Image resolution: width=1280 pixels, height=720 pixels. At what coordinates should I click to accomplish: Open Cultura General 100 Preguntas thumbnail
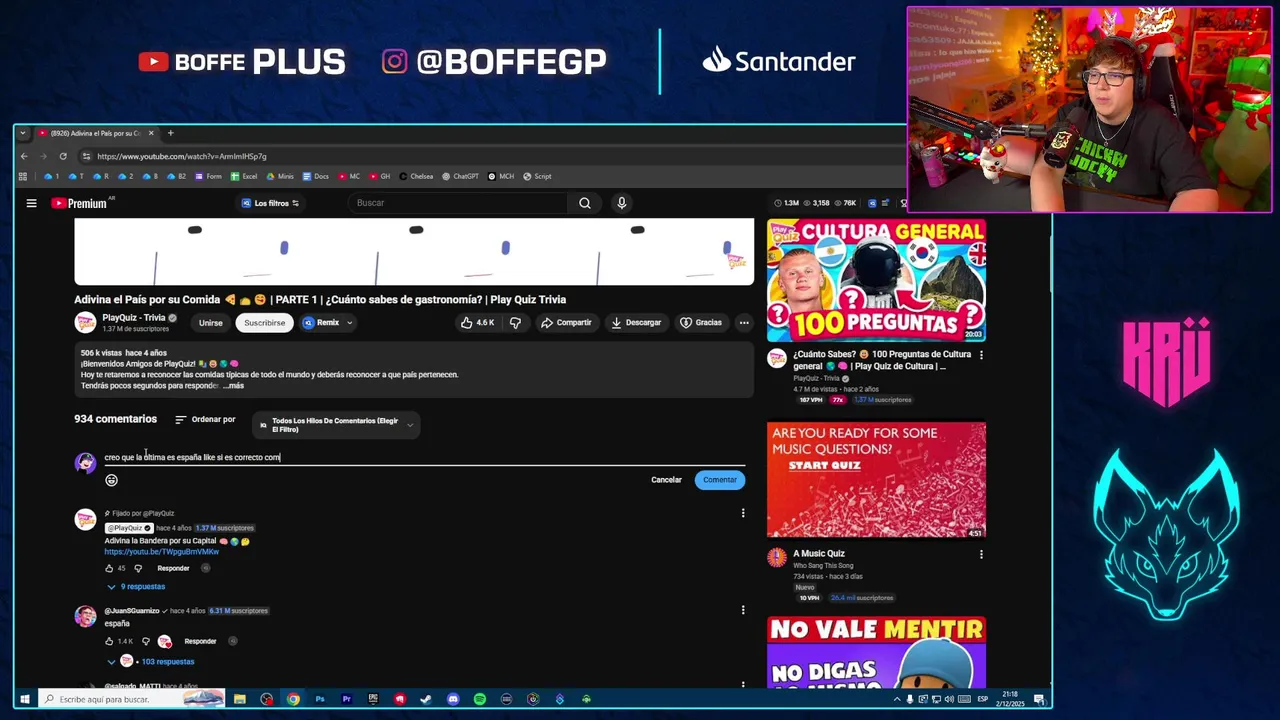pos(876,281)
